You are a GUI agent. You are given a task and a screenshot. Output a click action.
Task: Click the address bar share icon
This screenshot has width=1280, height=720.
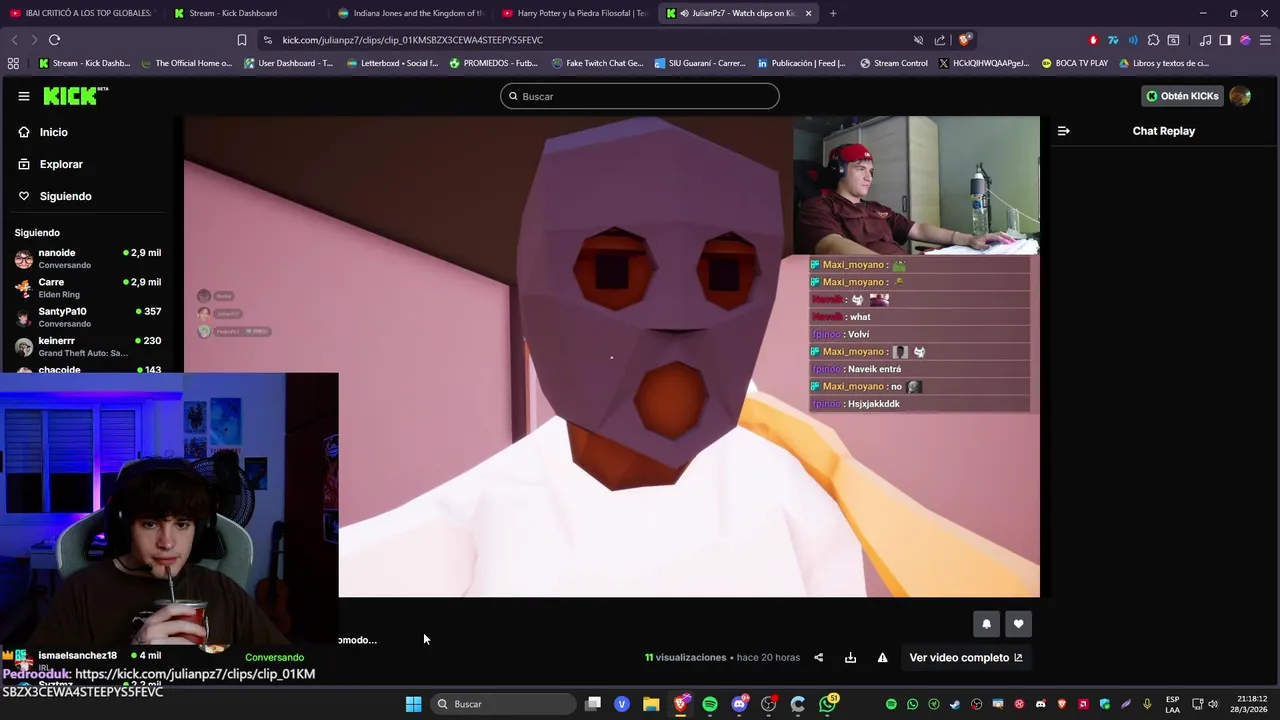tap(940, 40)
